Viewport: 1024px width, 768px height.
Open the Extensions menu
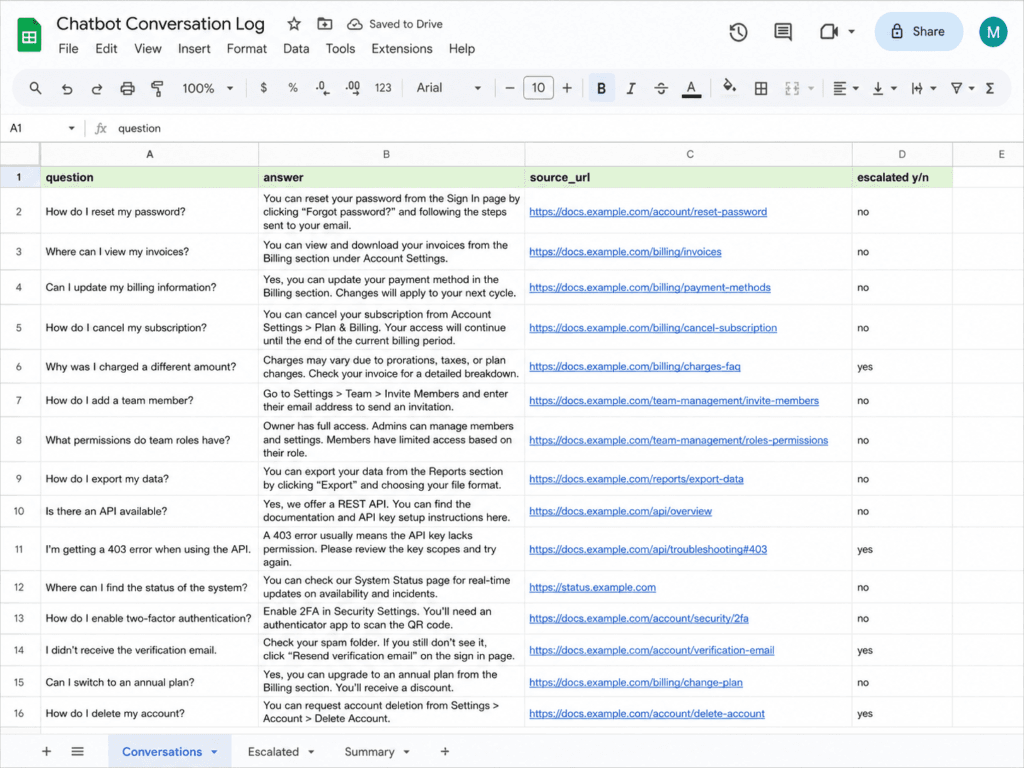[x=402, y=49]
